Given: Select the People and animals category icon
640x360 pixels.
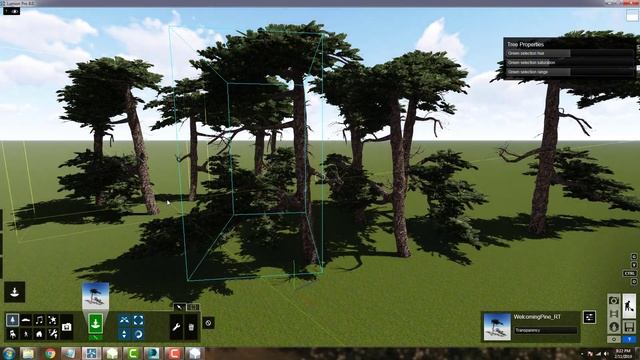Looking at the screenshot, I should [26, 333].
